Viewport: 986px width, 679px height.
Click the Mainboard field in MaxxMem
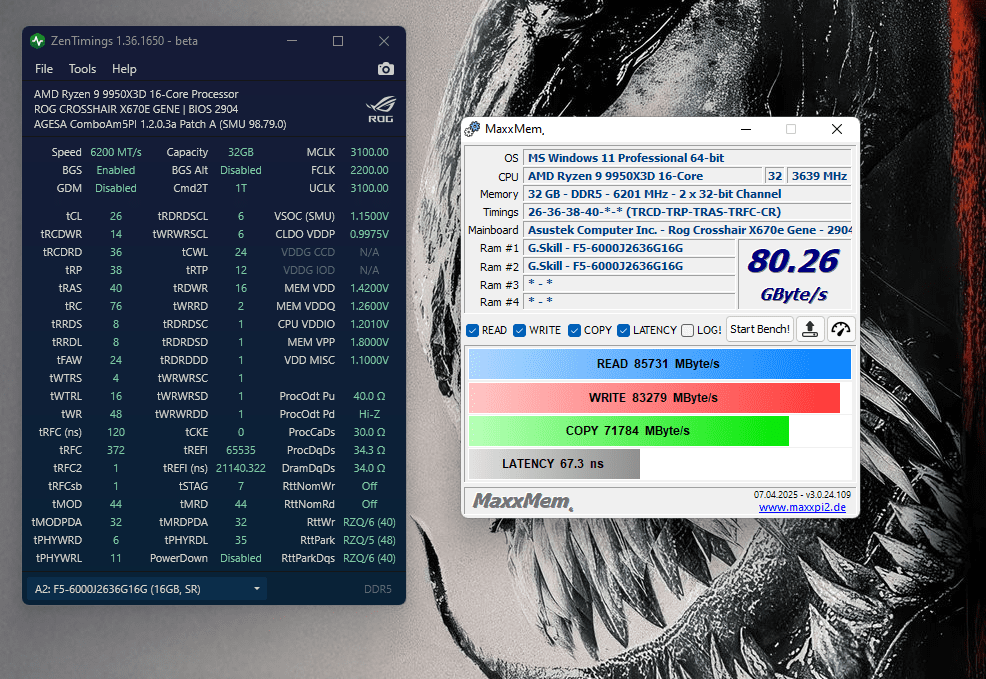(687, 230)
